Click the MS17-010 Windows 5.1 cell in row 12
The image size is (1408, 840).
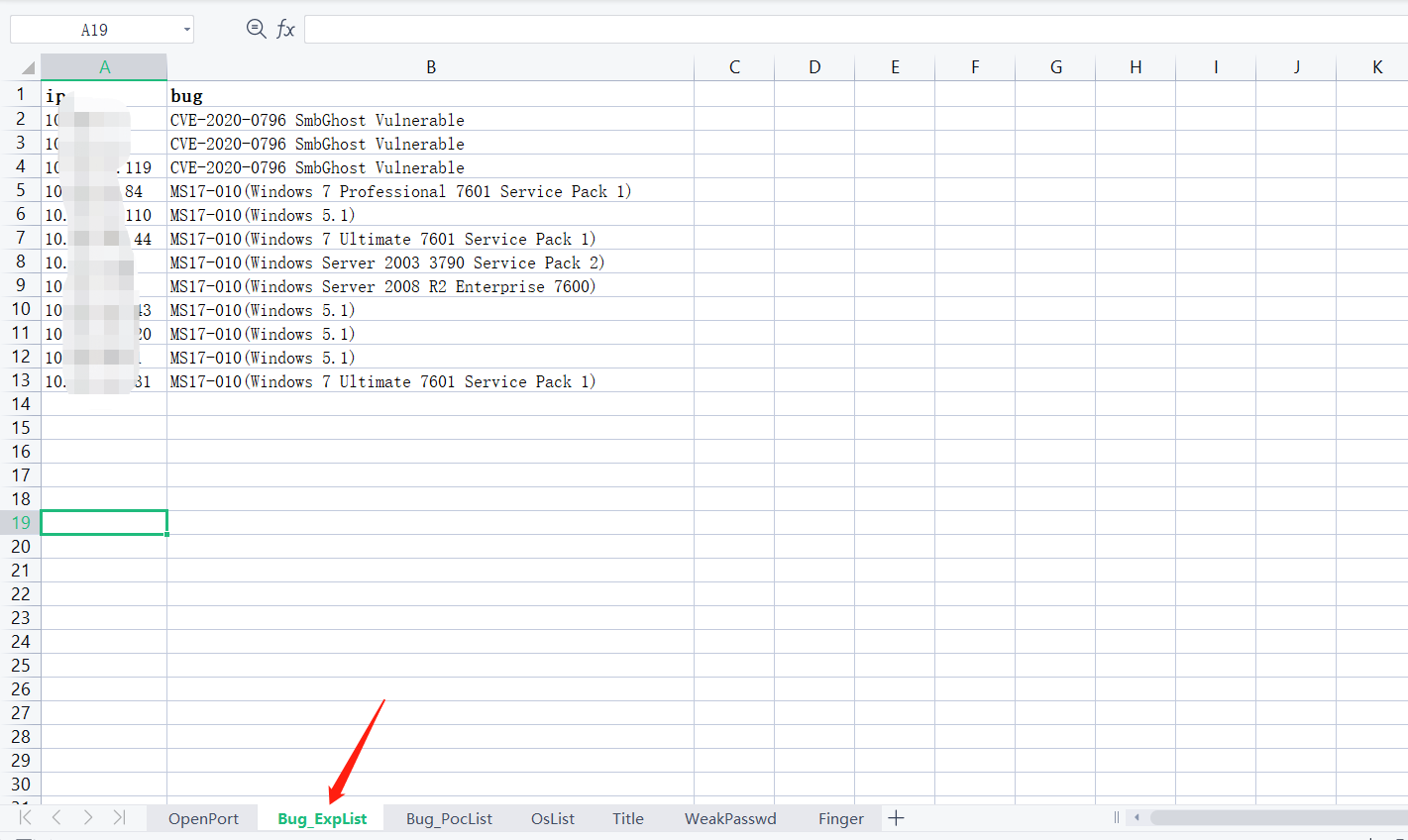click(x=431, y=358)
